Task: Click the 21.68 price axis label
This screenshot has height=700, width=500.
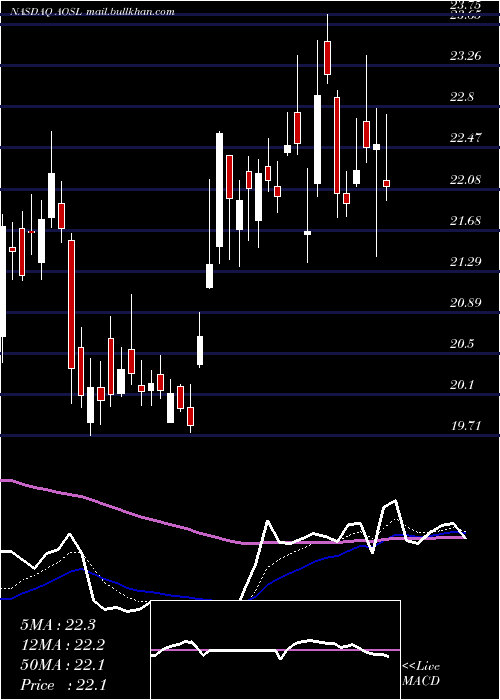Action: pos(466,220)
